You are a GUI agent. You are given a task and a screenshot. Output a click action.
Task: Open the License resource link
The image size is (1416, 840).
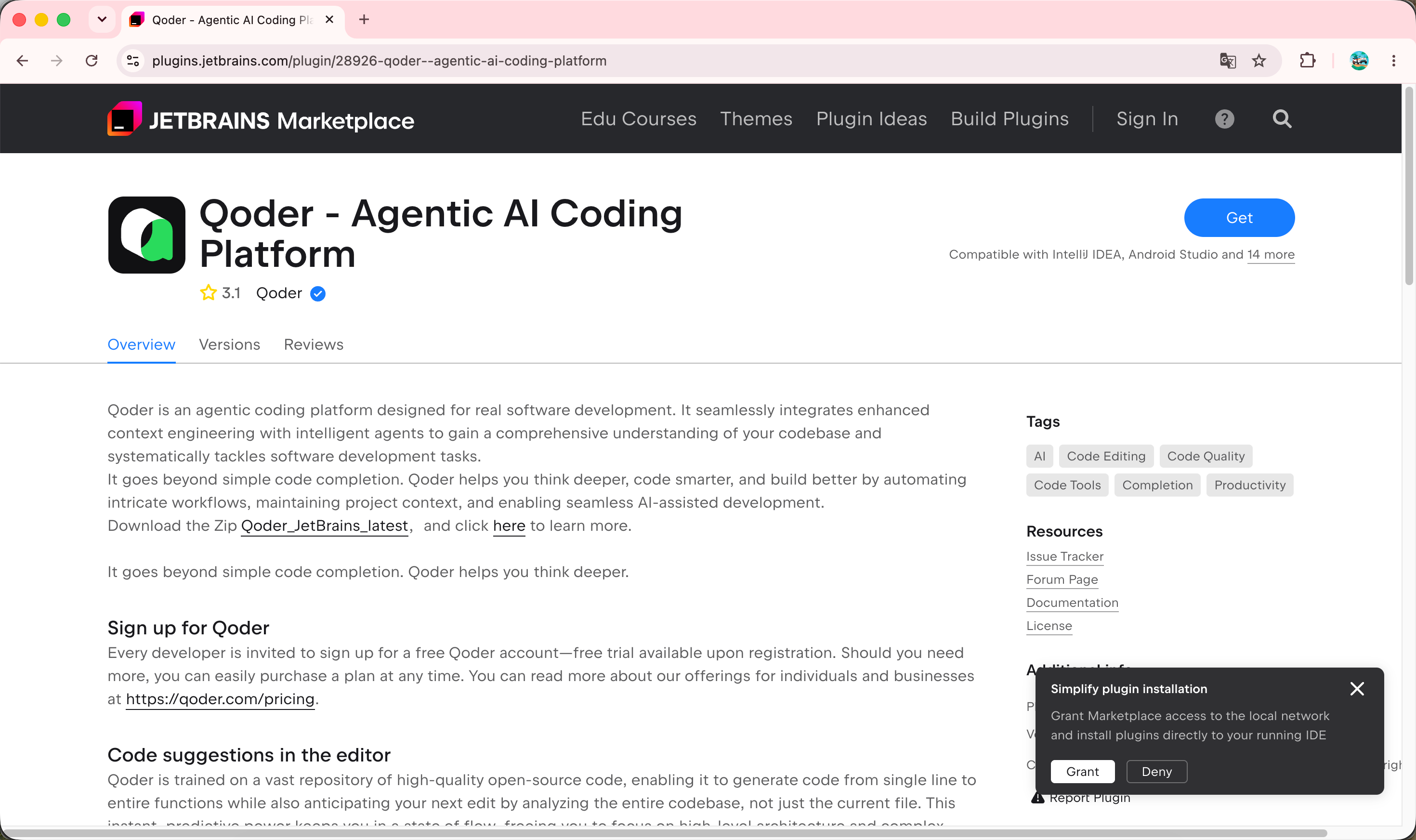(1049, 626)
